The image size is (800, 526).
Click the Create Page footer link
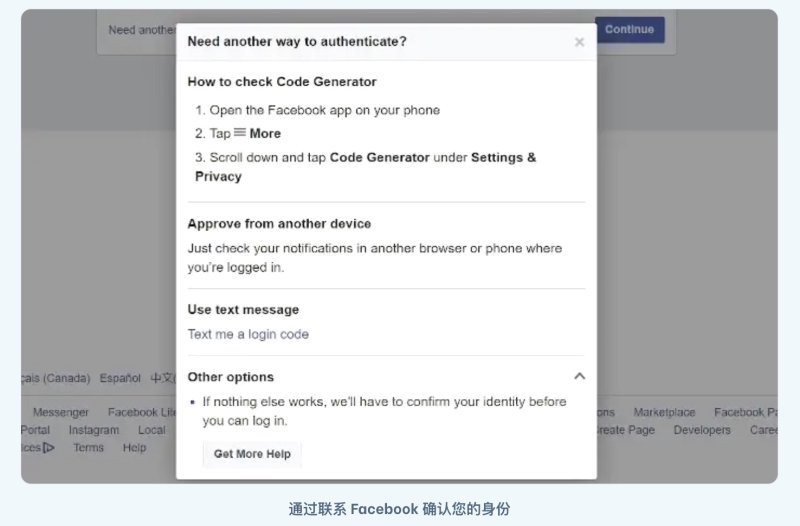click(x=627, y=430)
